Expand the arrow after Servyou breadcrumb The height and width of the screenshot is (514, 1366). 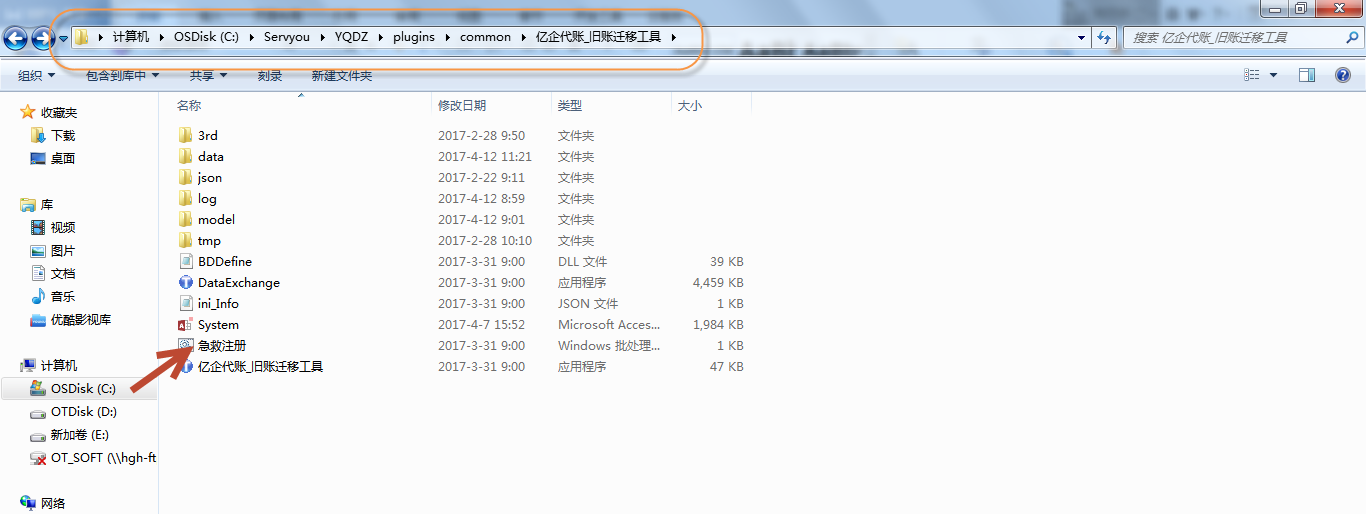click(323, 37)
